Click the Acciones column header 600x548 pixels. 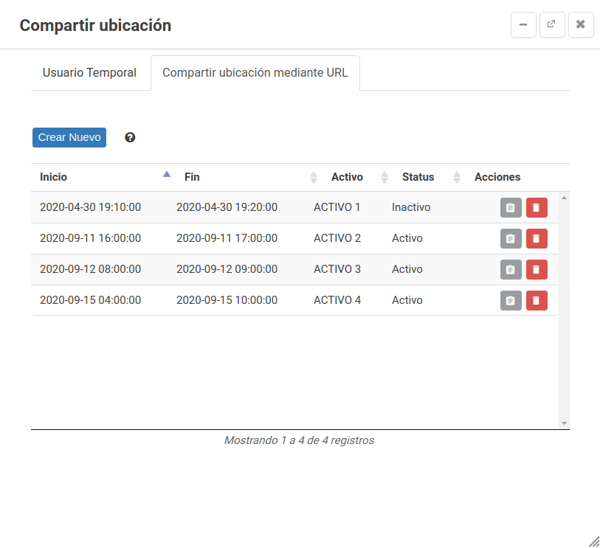[x=497, y=177]
